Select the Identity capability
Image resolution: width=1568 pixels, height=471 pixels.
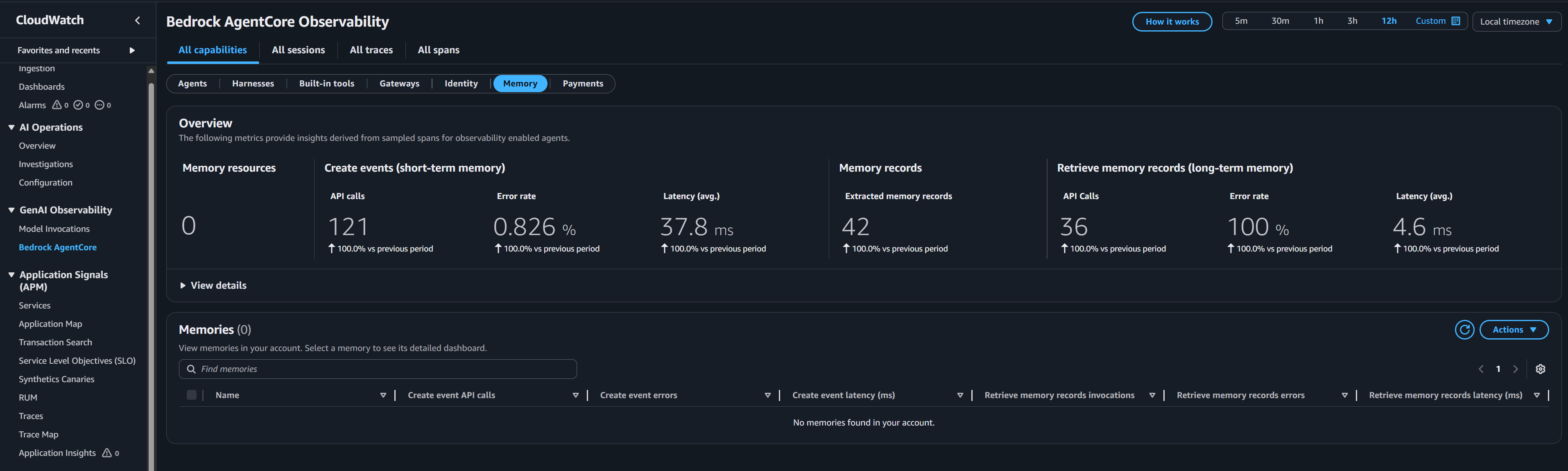(461, 84)
